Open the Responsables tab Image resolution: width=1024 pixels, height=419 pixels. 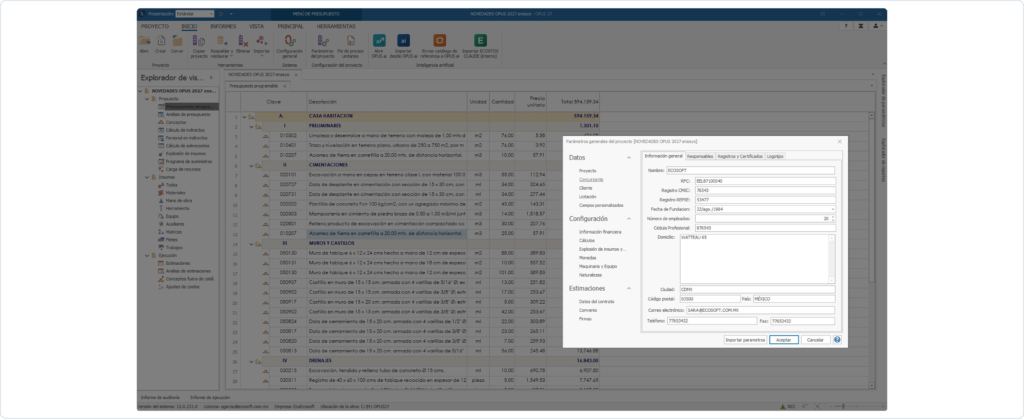pyautogui.click(x=700, y=156)
